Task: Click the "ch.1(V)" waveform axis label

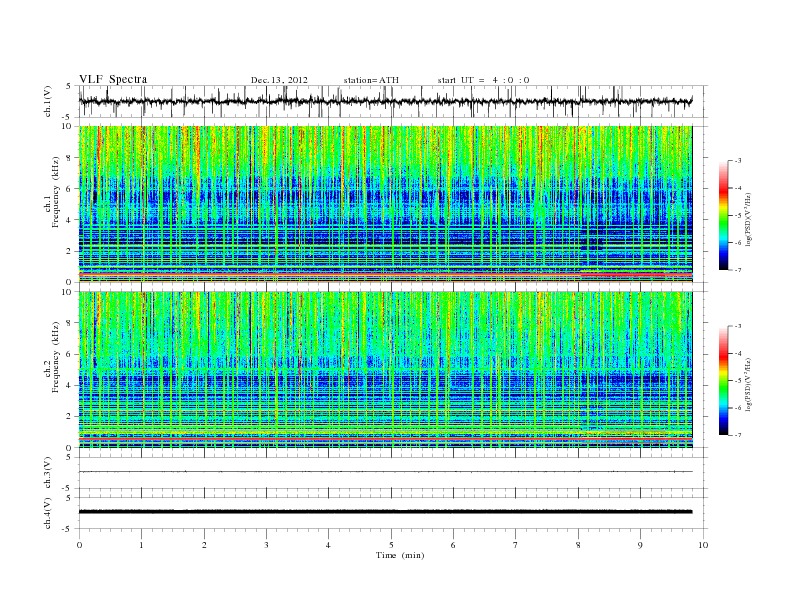Action: (48, 101)
